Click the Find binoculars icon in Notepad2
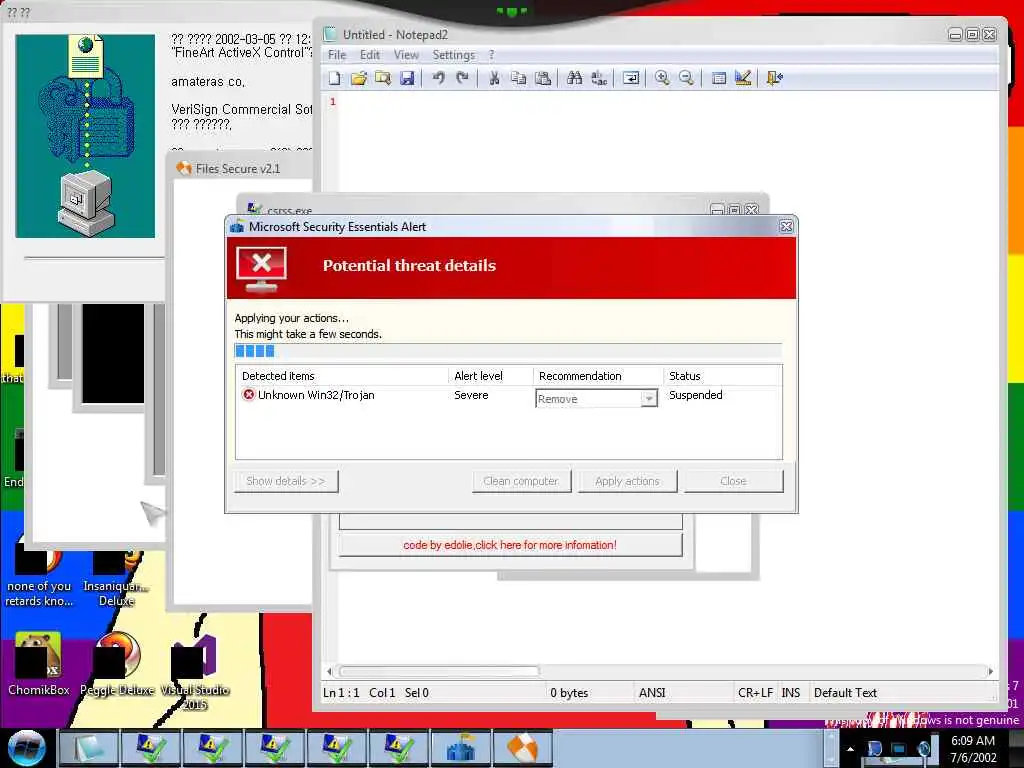 pyautogui.click(x=575, y=78)
